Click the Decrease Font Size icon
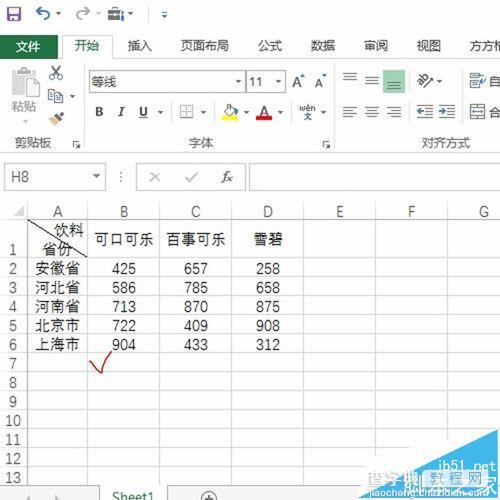 [x=321, y=81]
